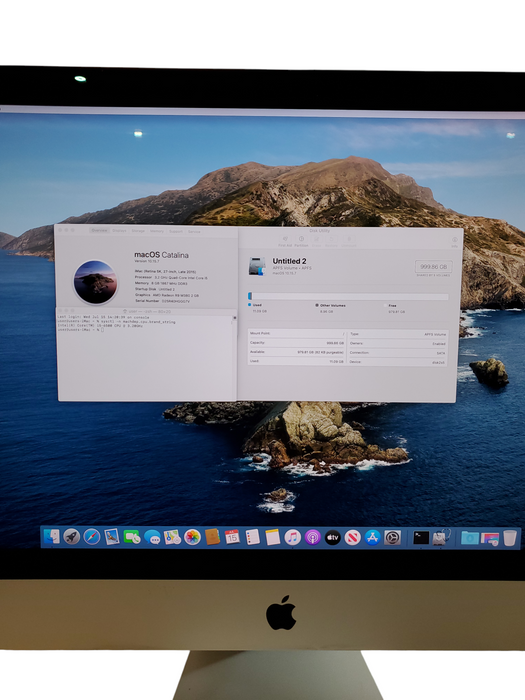Click Unmount in Disk Utility toolbar
The width and height of the screenshot is (525, 700).
click(x=349, y=242)
